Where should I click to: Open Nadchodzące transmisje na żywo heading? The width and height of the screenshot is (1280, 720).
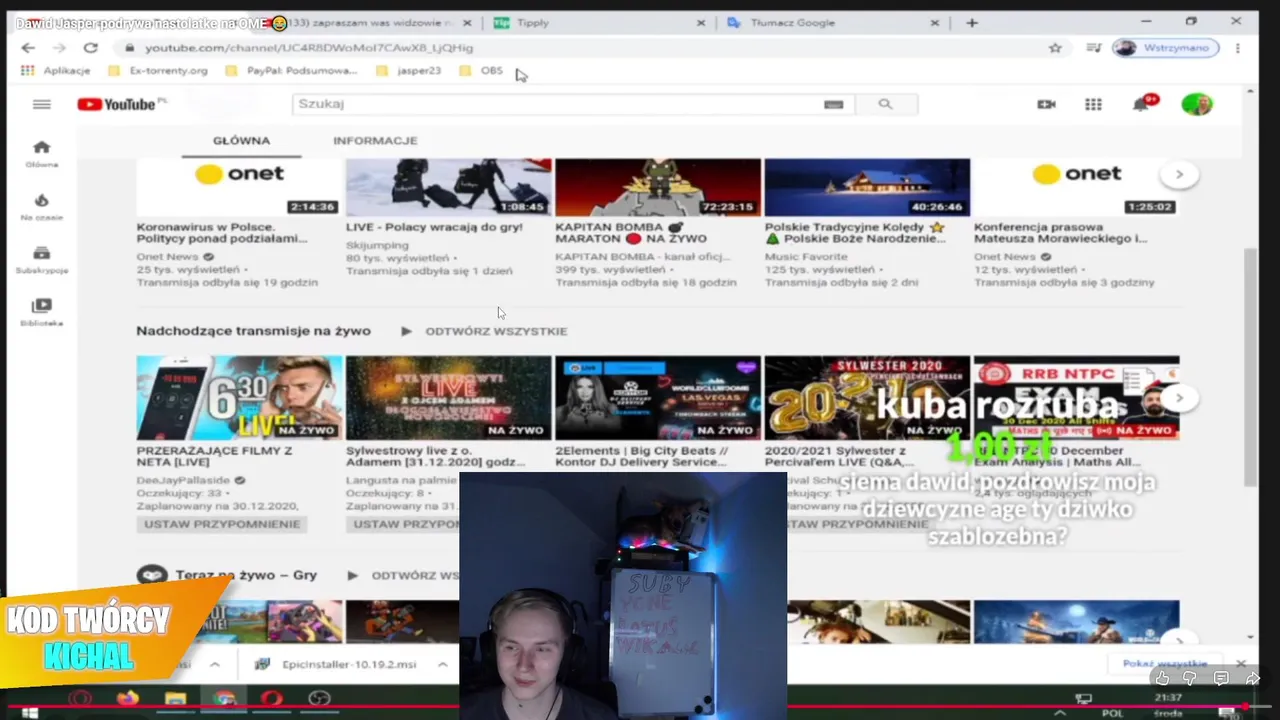pyautogui.click(x=253, y=331)
